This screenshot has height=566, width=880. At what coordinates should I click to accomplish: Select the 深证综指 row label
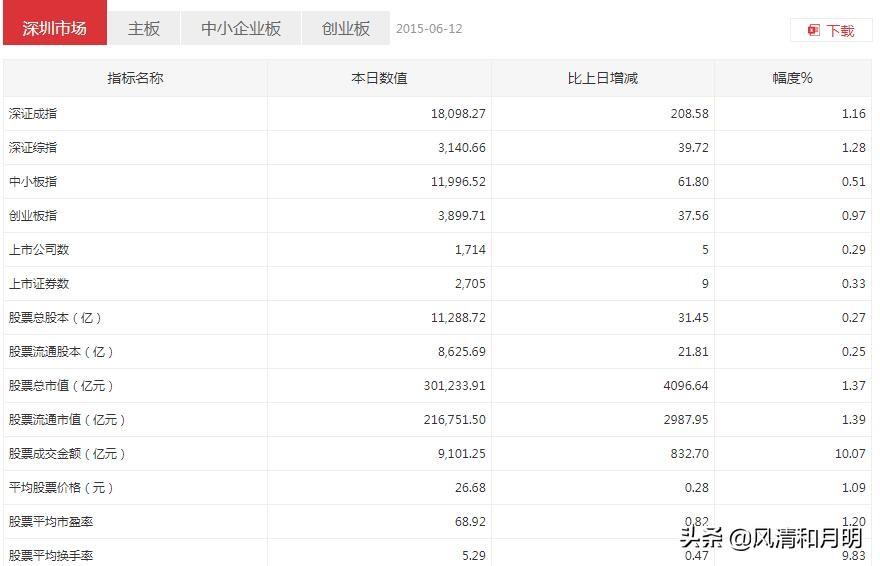coord(33,148)
